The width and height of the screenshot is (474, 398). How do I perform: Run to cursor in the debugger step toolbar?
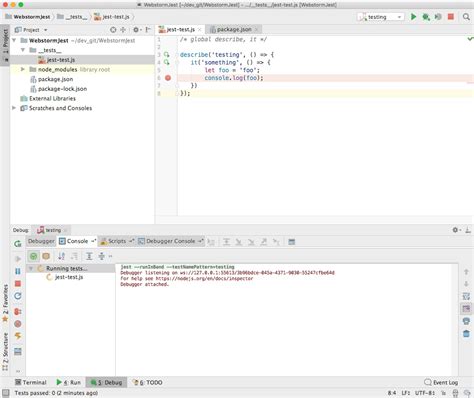tap(276, 242)
